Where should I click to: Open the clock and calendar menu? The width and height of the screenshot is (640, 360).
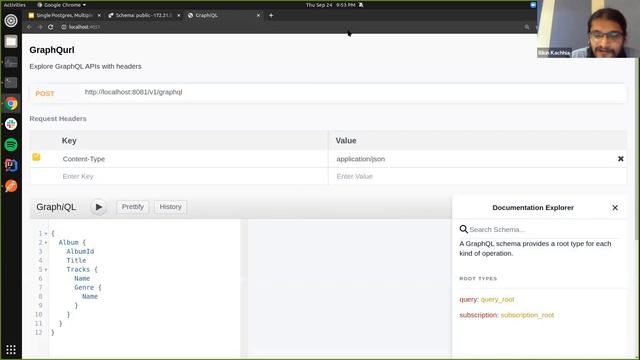coord(331,5)
